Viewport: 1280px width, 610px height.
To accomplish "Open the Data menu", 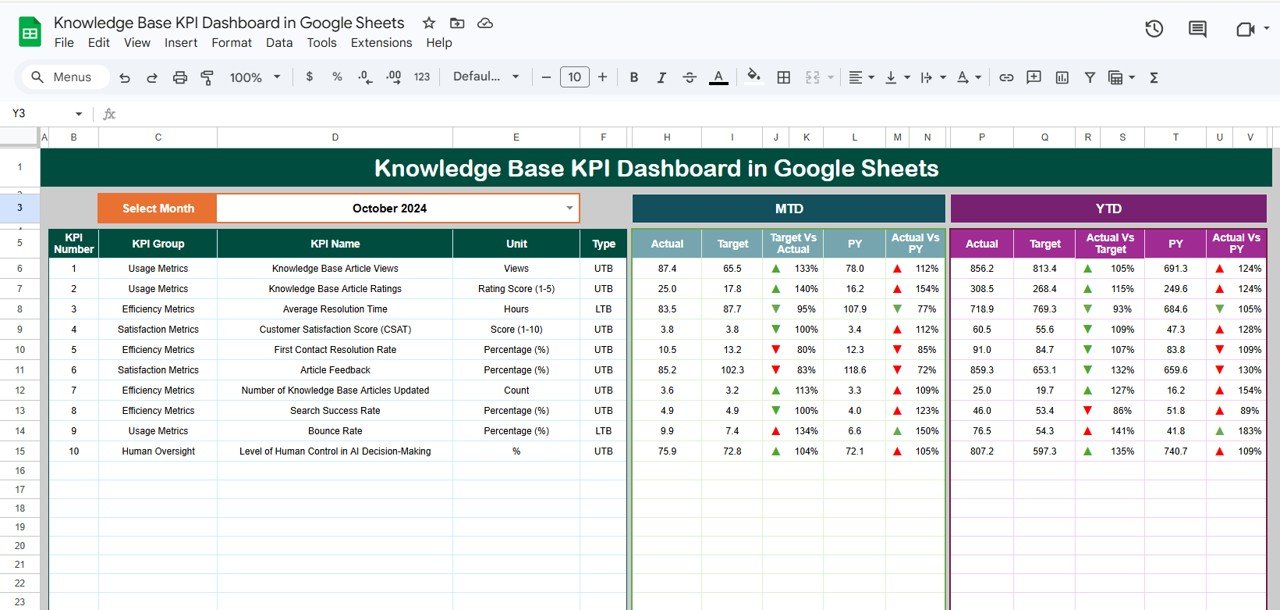I will [279, 43].
